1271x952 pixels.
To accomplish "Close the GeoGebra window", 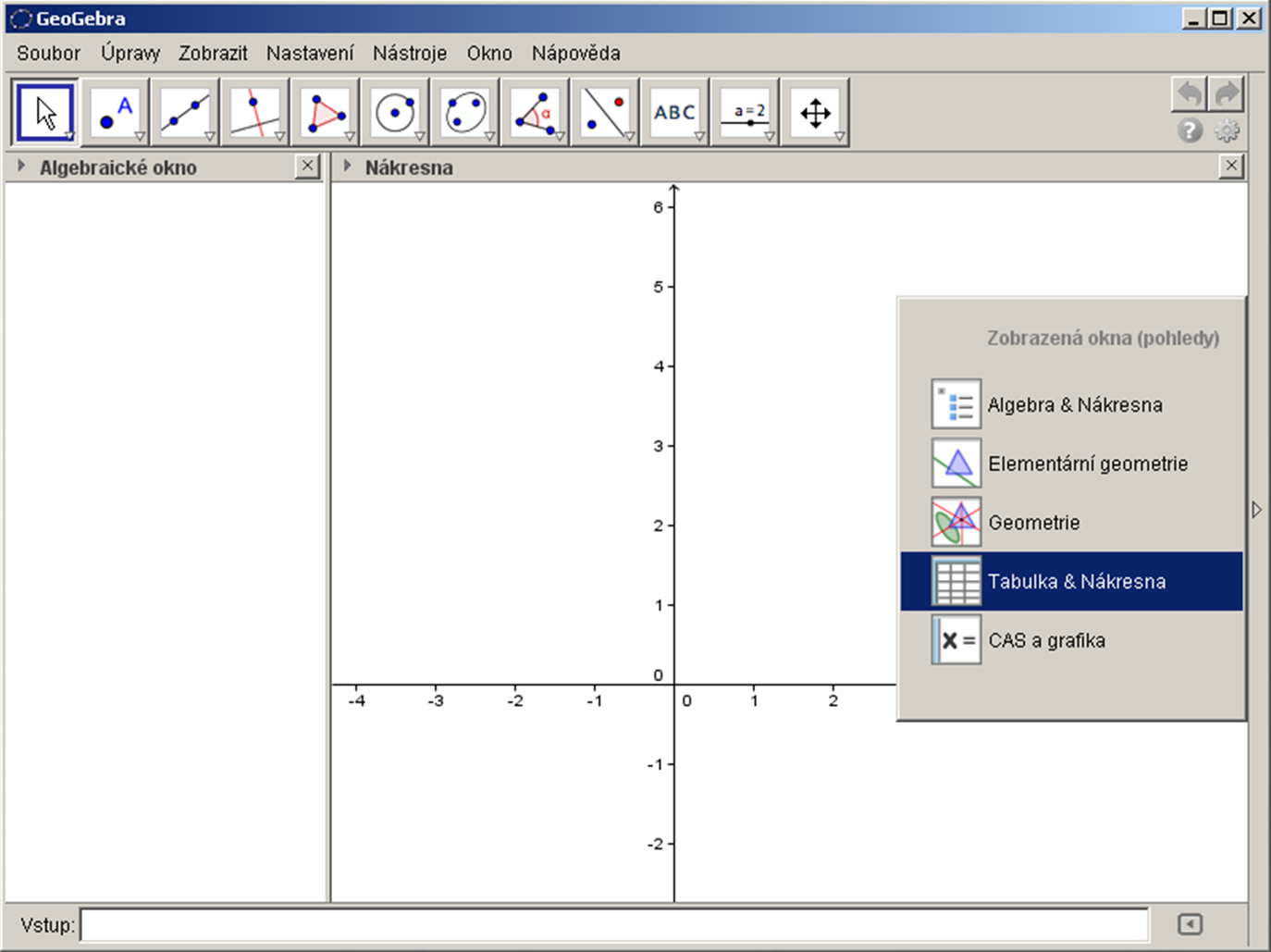I will coord(1249,19).
